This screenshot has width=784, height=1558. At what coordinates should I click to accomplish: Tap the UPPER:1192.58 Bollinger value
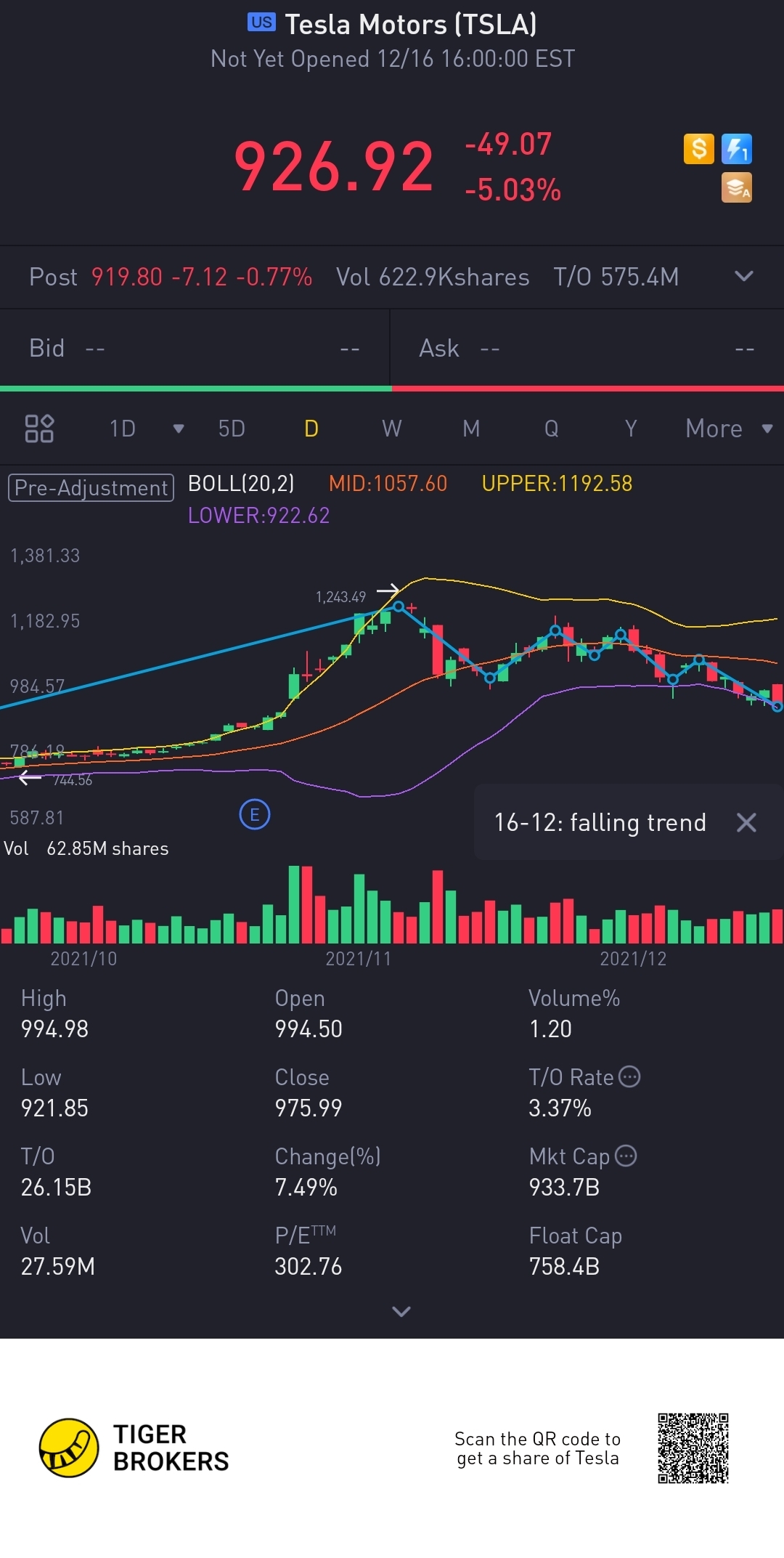coord(557,483)
